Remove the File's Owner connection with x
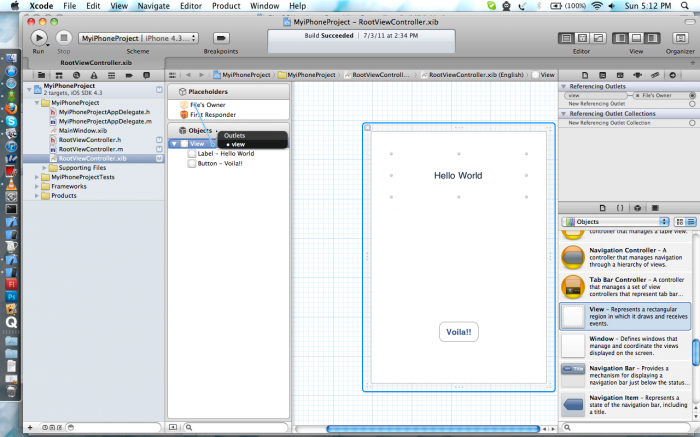The height and width of the screenshot is (437, 700). coord(638,96)
